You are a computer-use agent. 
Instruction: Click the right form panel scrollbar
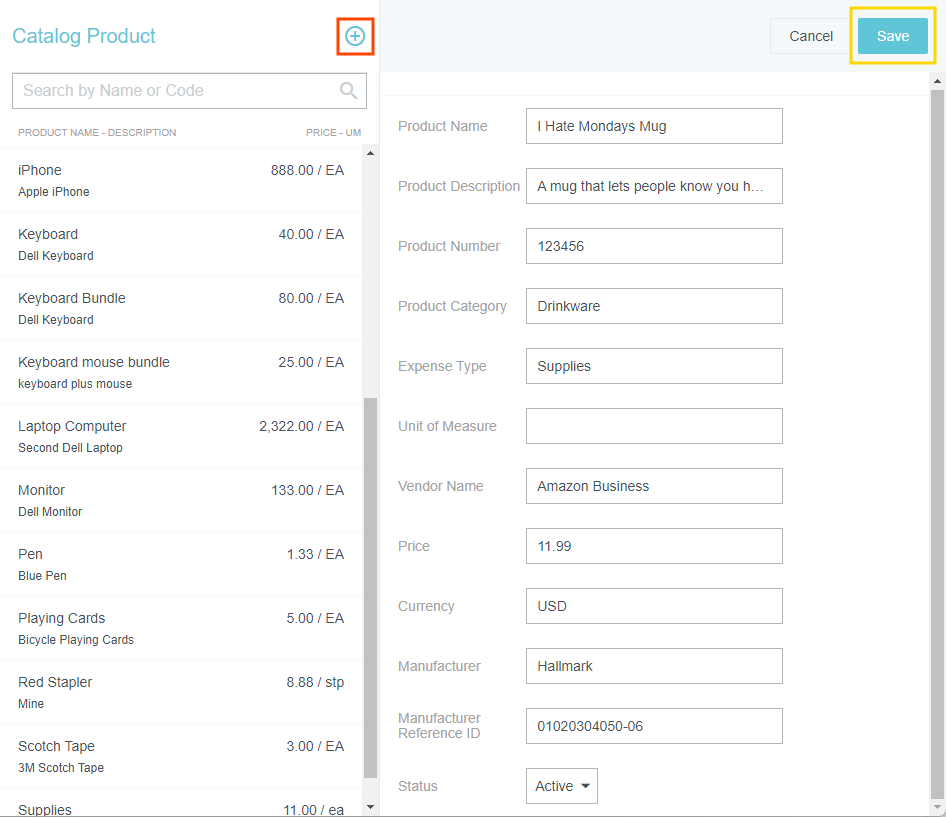click(937, 440)
